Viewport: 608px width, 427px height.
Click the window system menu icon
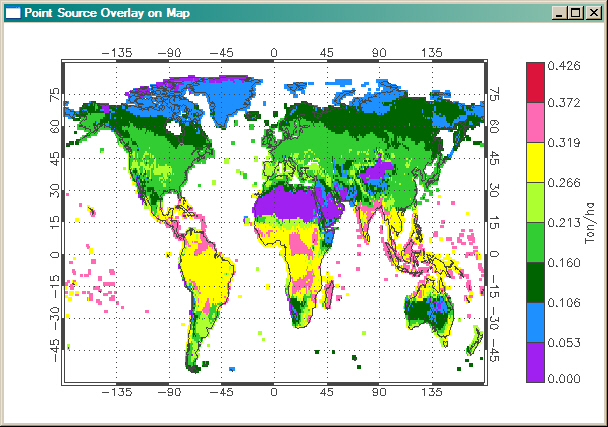click(x=14, y=14)
